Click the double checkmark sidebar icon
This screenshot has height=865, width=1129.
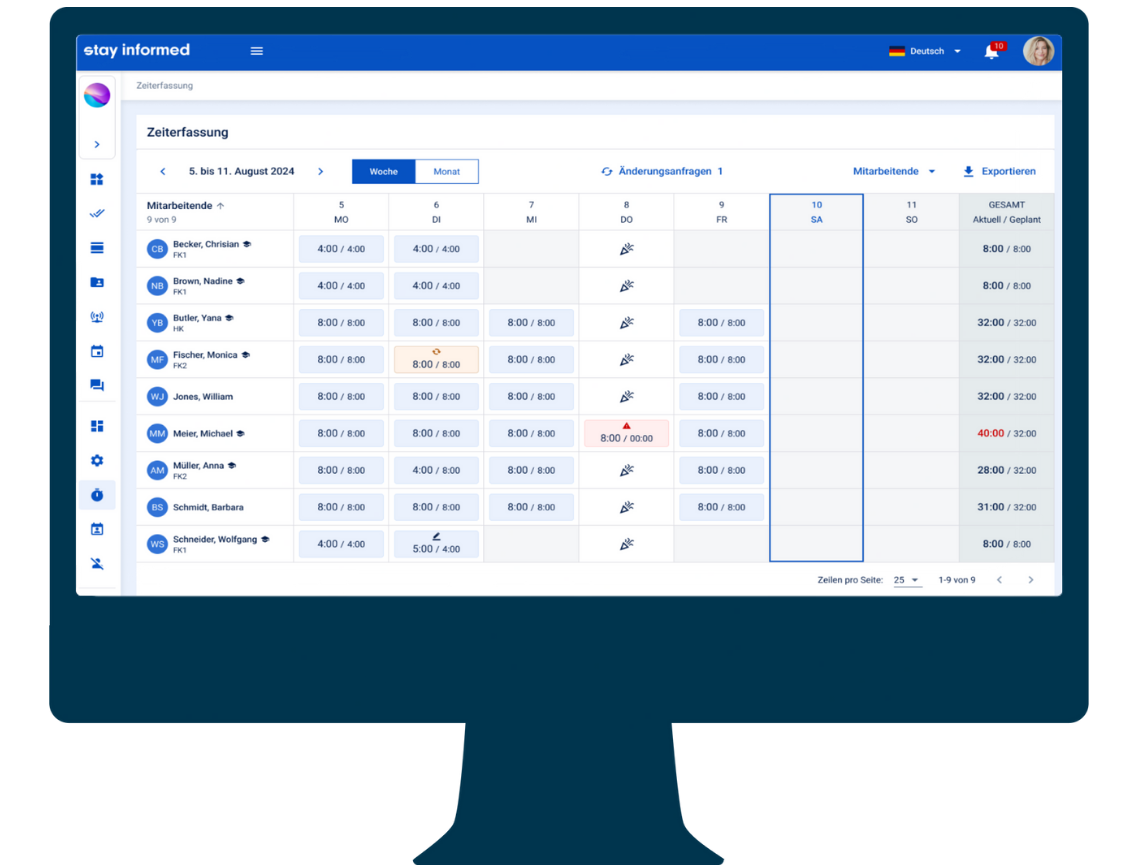click(97, 214)
